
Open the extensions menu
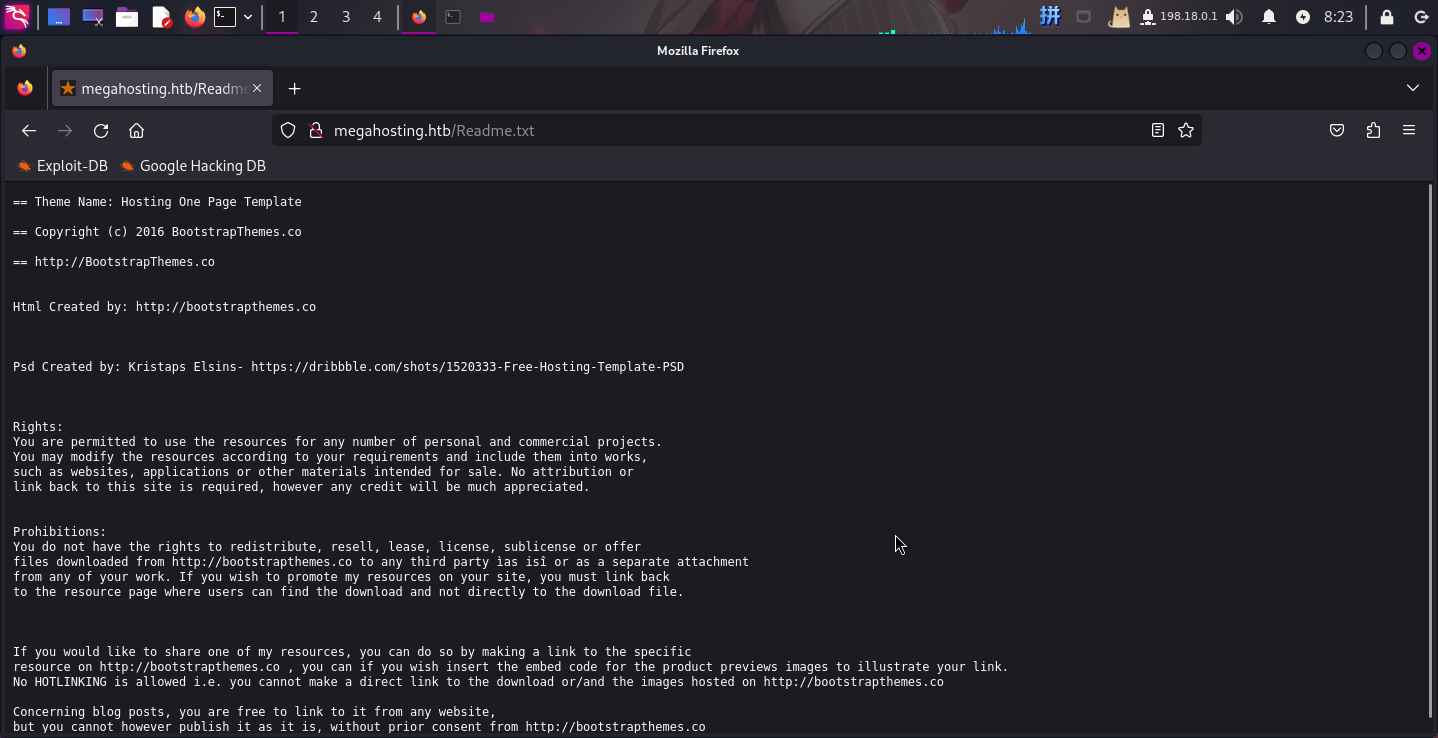click(1373, 130)
